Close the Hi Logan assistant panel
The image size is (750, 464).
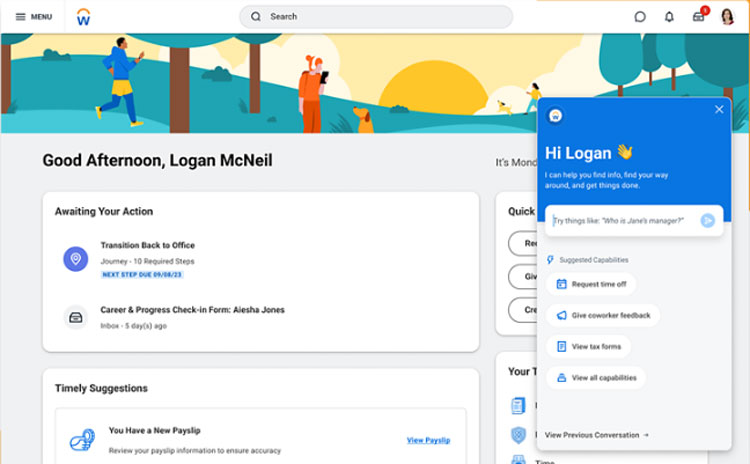[719, 110]
